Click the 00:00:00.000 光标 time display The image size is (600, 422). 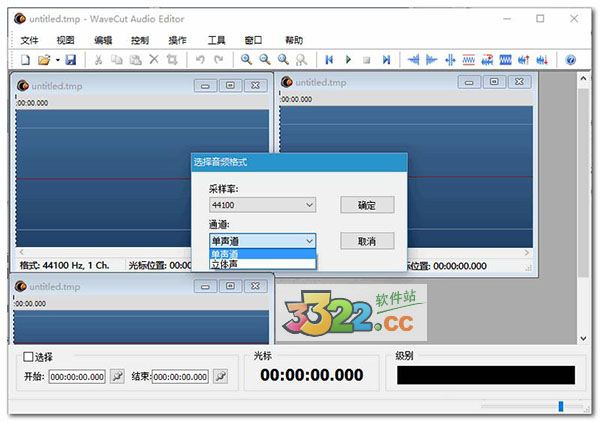pyautogui.click(x=311, y=375)
